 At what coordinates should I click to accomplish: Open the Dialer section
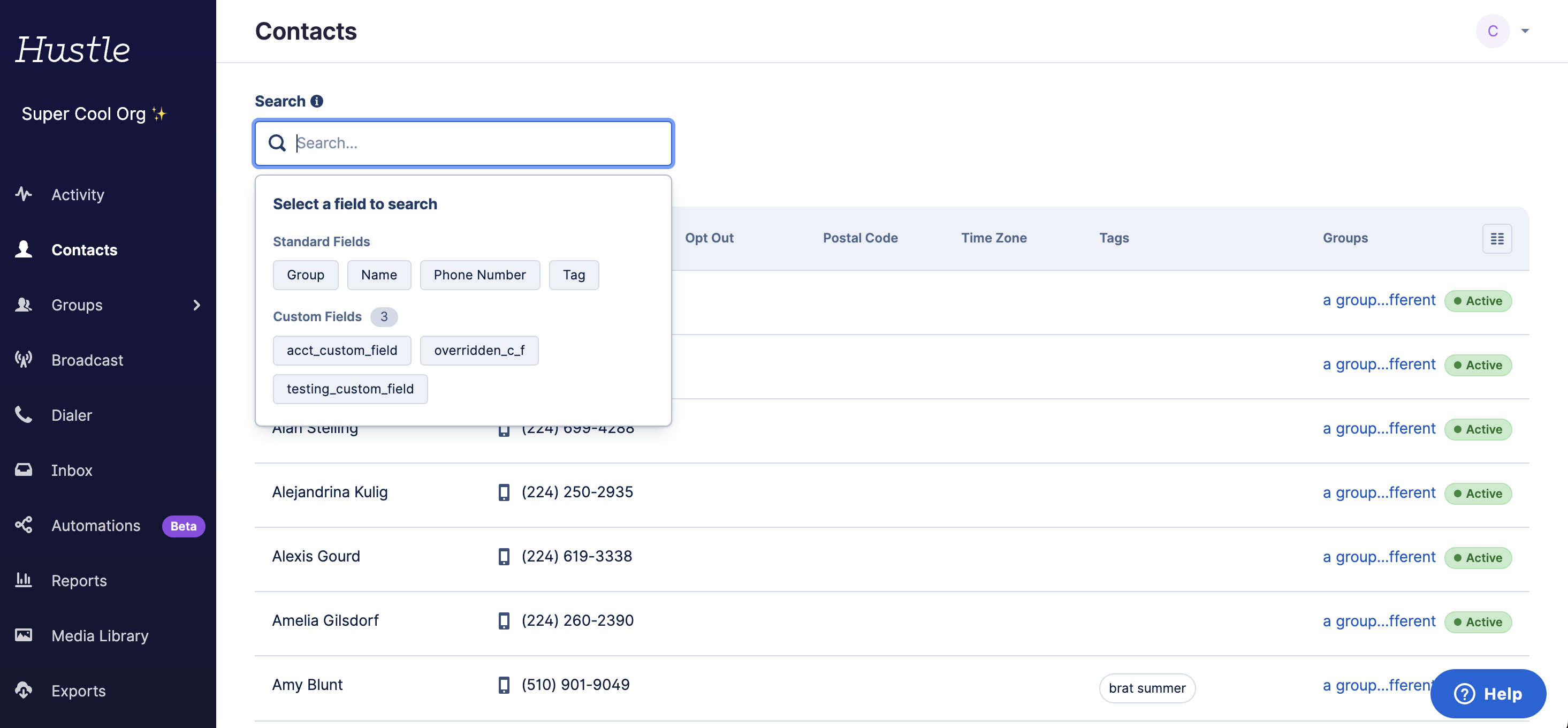pos(72,415)
